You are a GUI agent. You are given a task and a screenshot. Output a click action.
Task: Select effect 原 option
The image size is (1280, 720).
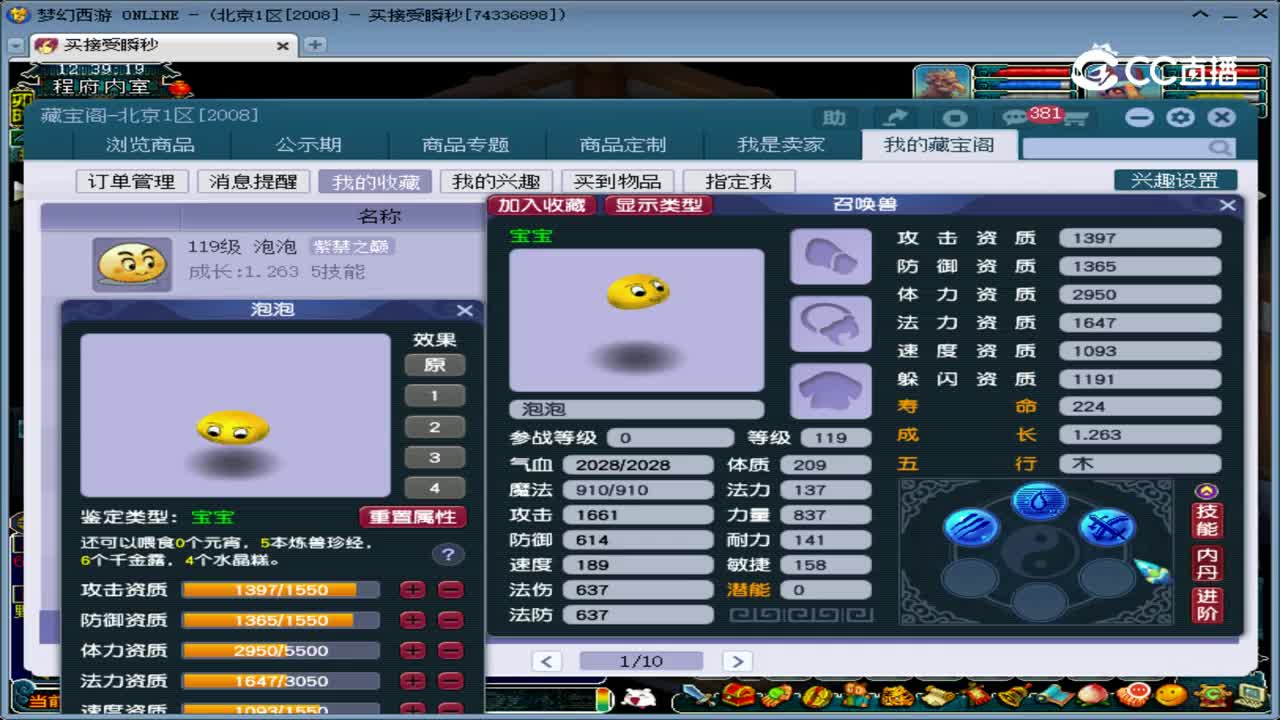435,365
